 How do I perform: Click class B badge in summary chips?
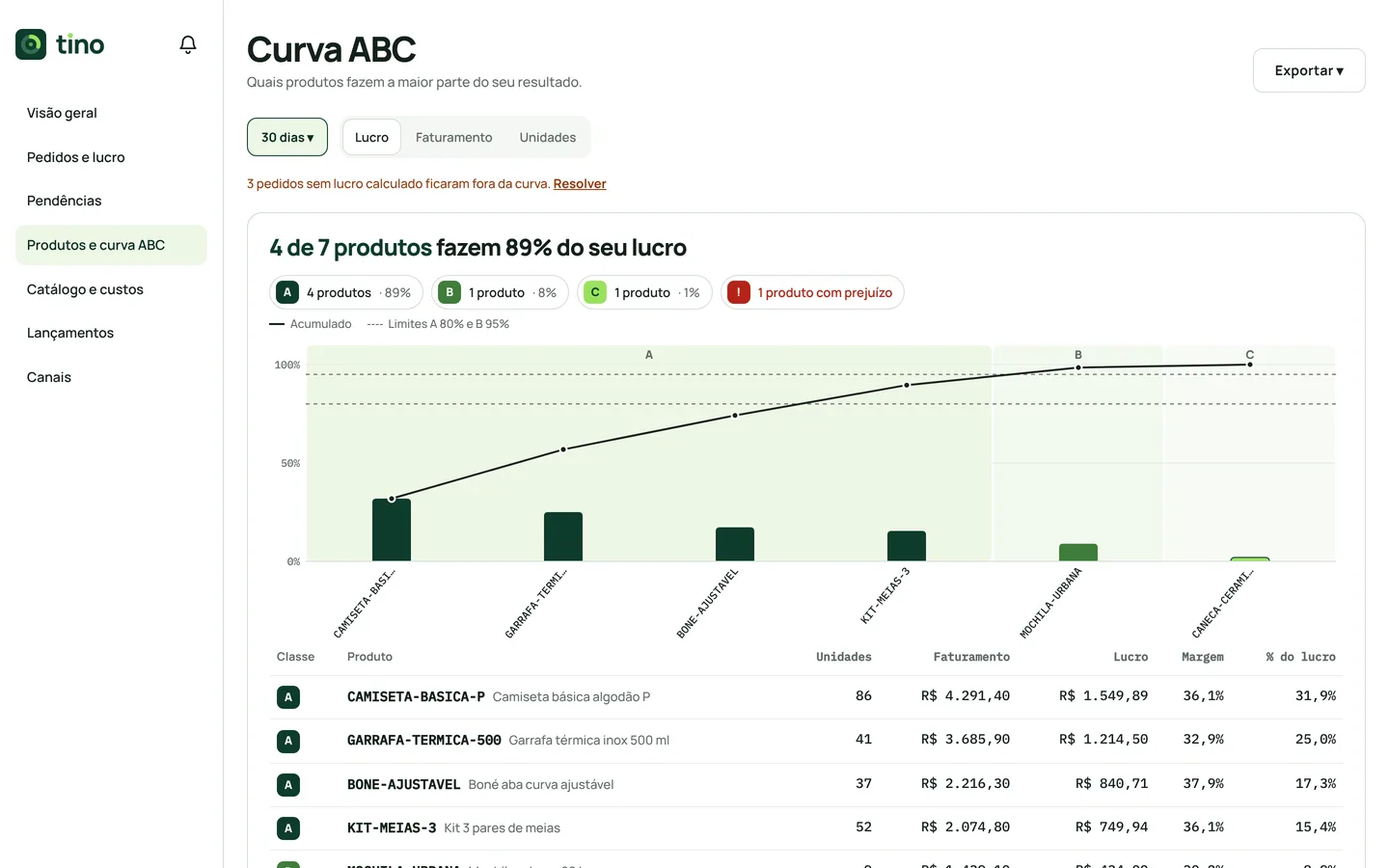click(449, 292)
